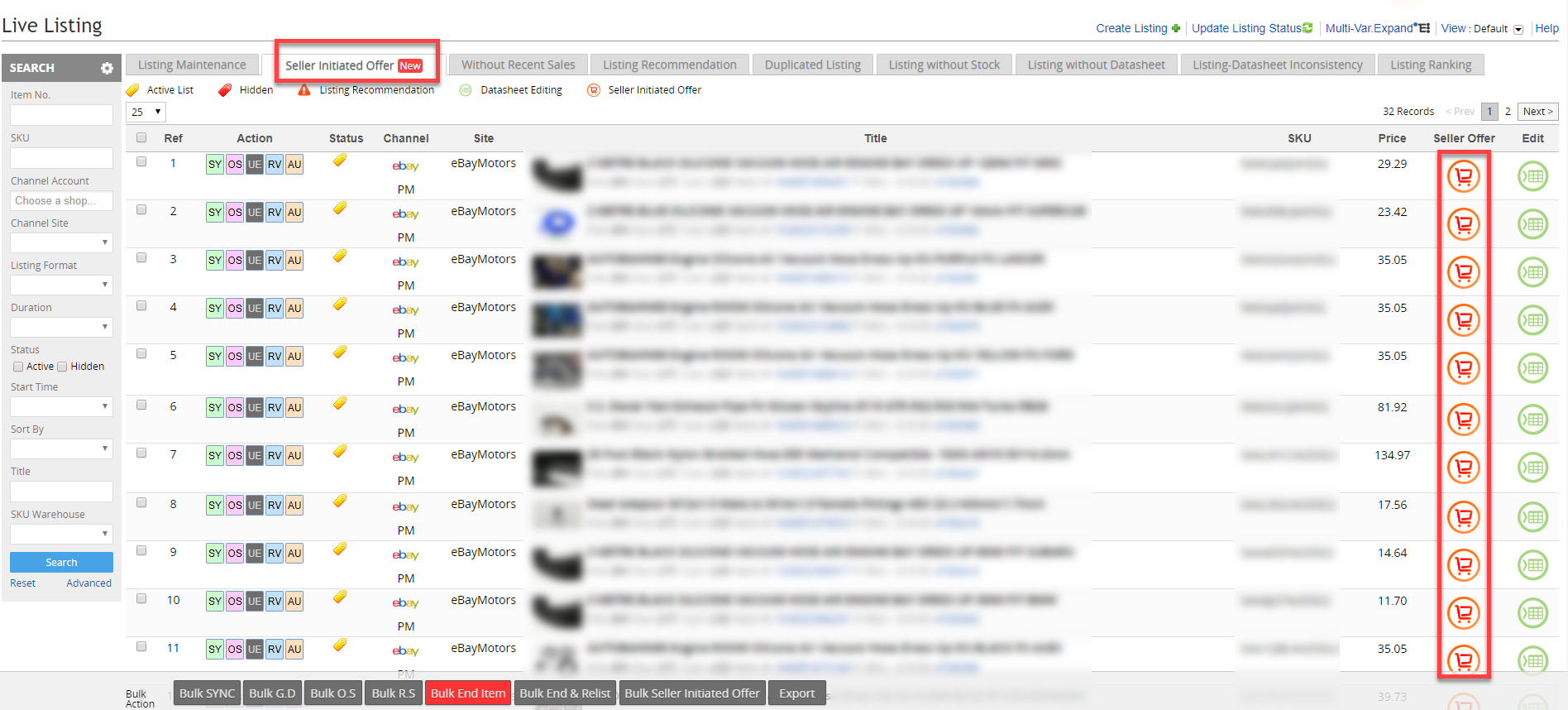Image resolution: width=1568 pixels, height=710 pixels.
Task: Switch to Listing Maintenance tab
Action: coord(192,65)
